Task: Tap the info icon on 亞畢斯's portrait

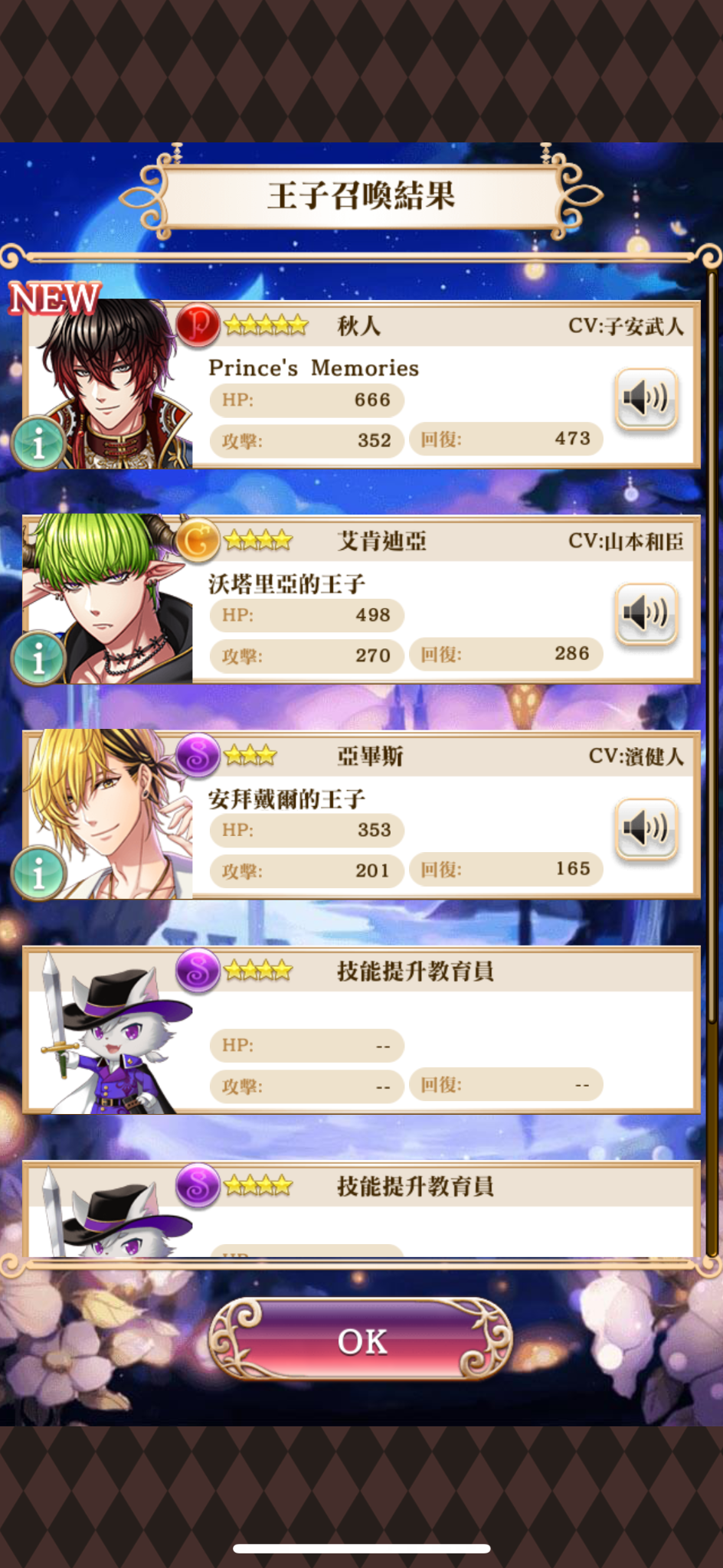Action: (x=38, y=872)
